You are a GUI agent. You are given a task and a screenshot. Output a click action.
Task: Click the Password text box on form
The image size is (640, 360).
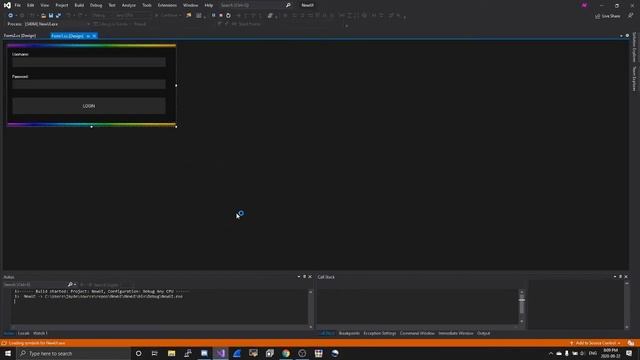(89, 84)
